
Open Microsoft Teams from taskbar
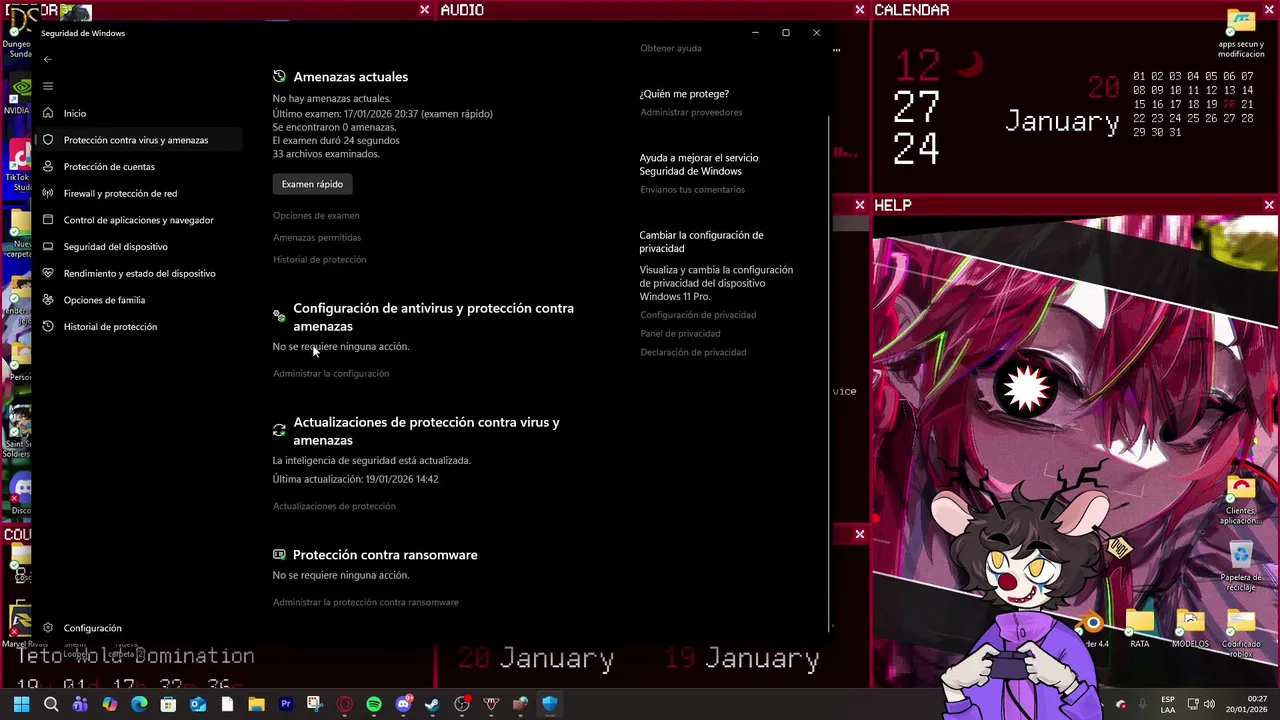click(x=80, y=704)
